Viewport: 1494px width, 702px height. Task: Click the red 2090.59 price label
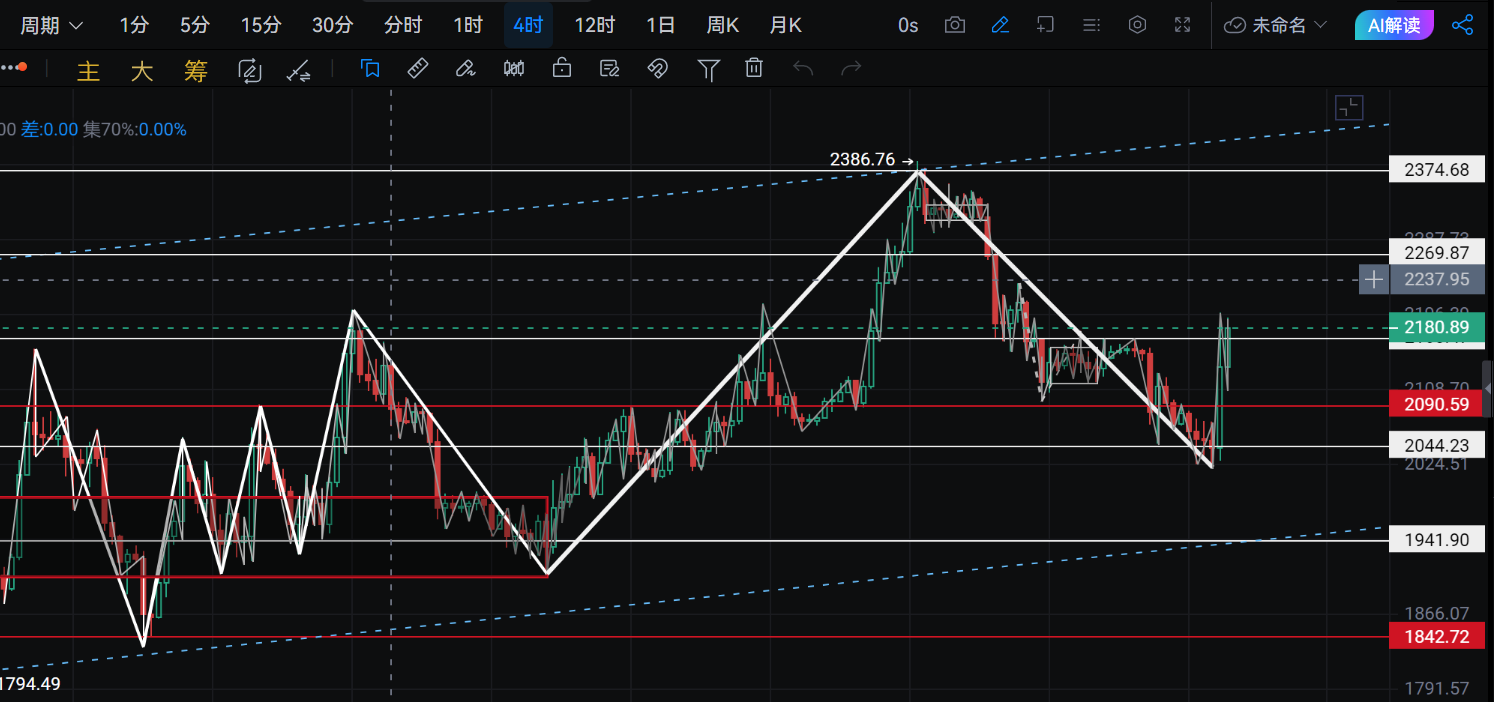(1436, 405)
